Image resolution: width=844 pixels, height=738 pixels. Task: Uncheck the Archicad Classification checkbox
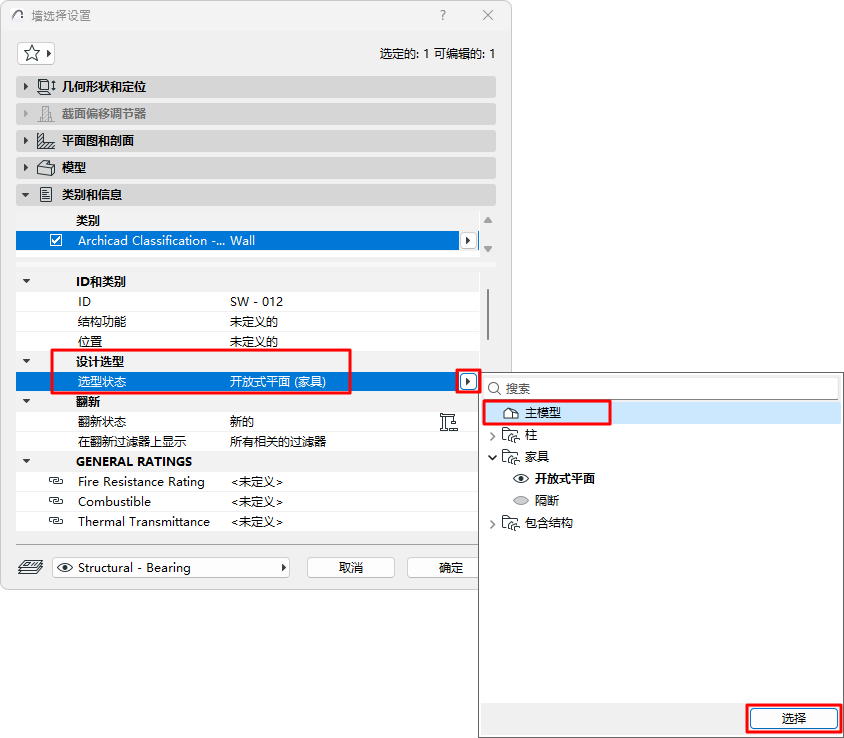(x=56, y=240)
